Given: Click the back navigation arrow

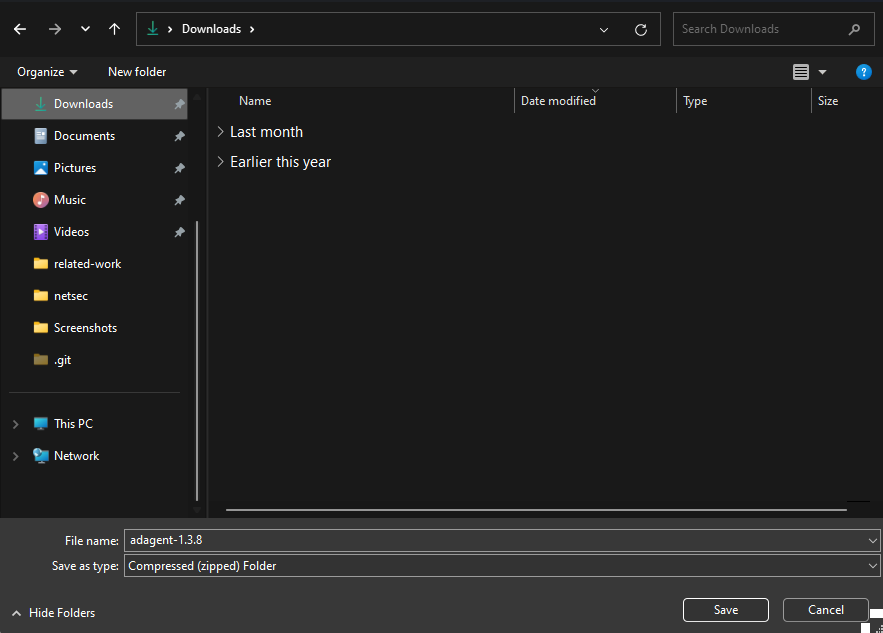Looking at the screenshot, I should pos(19,29).
